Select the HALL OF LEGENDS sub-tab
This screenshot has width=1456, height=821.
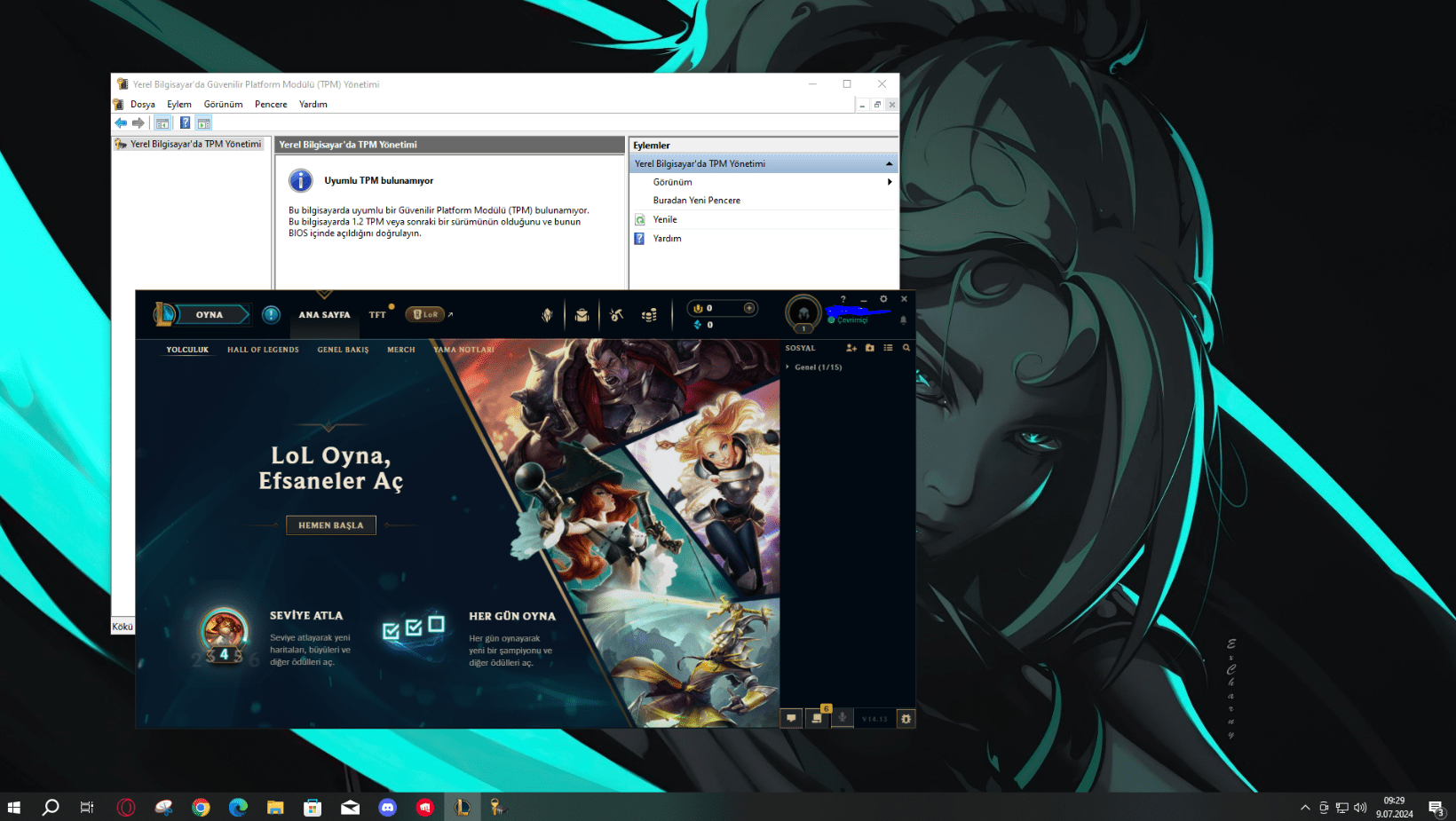point(263,350)
